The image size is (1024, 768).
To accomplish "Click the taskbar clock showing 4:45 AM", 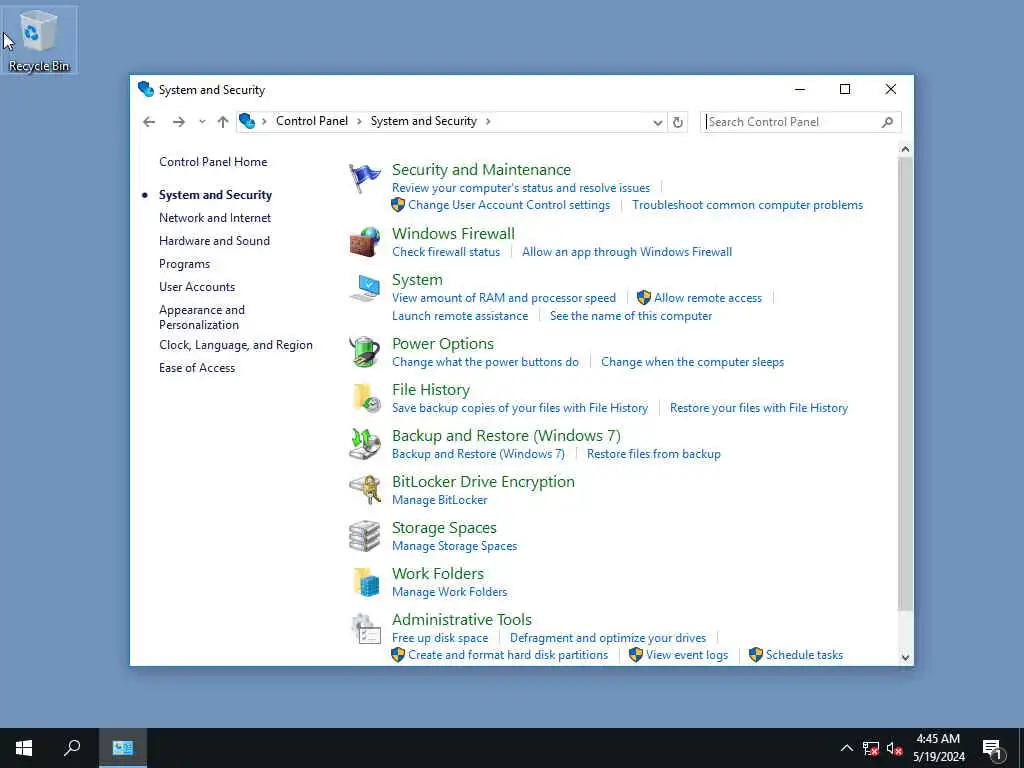I will pos(938,748).
